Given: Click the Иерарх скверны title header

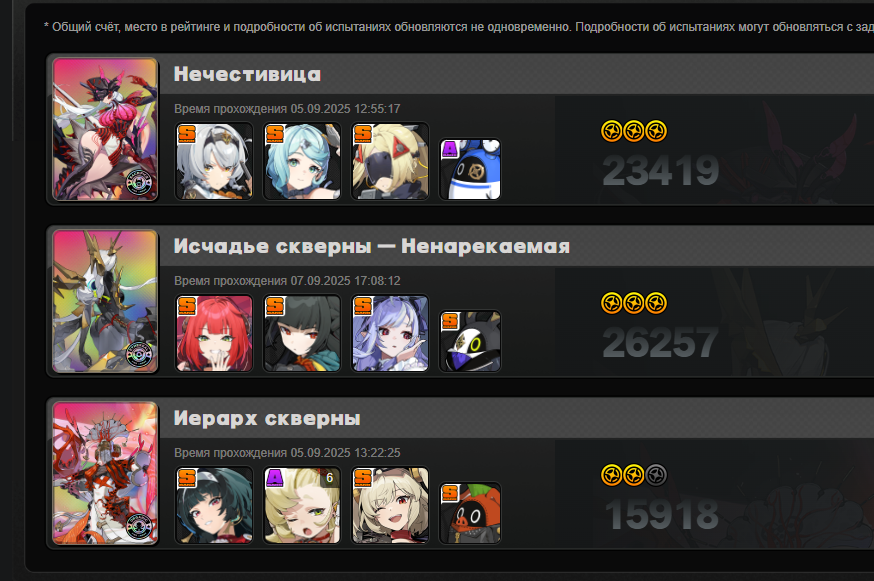Looking at the screenshot, I should (267, 418).
